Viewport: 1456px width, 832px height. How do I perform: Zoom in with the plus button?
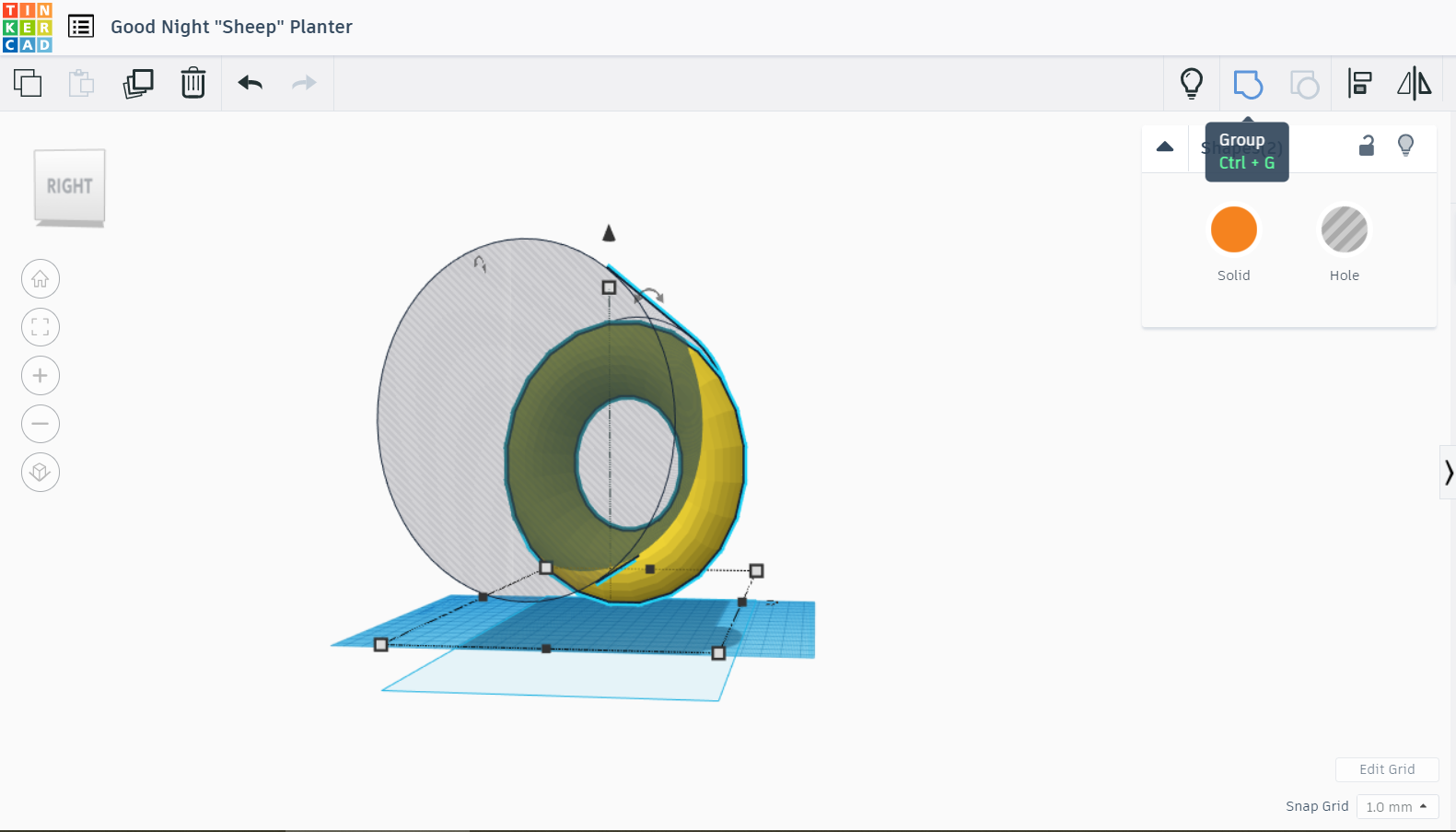pos(41,376)
